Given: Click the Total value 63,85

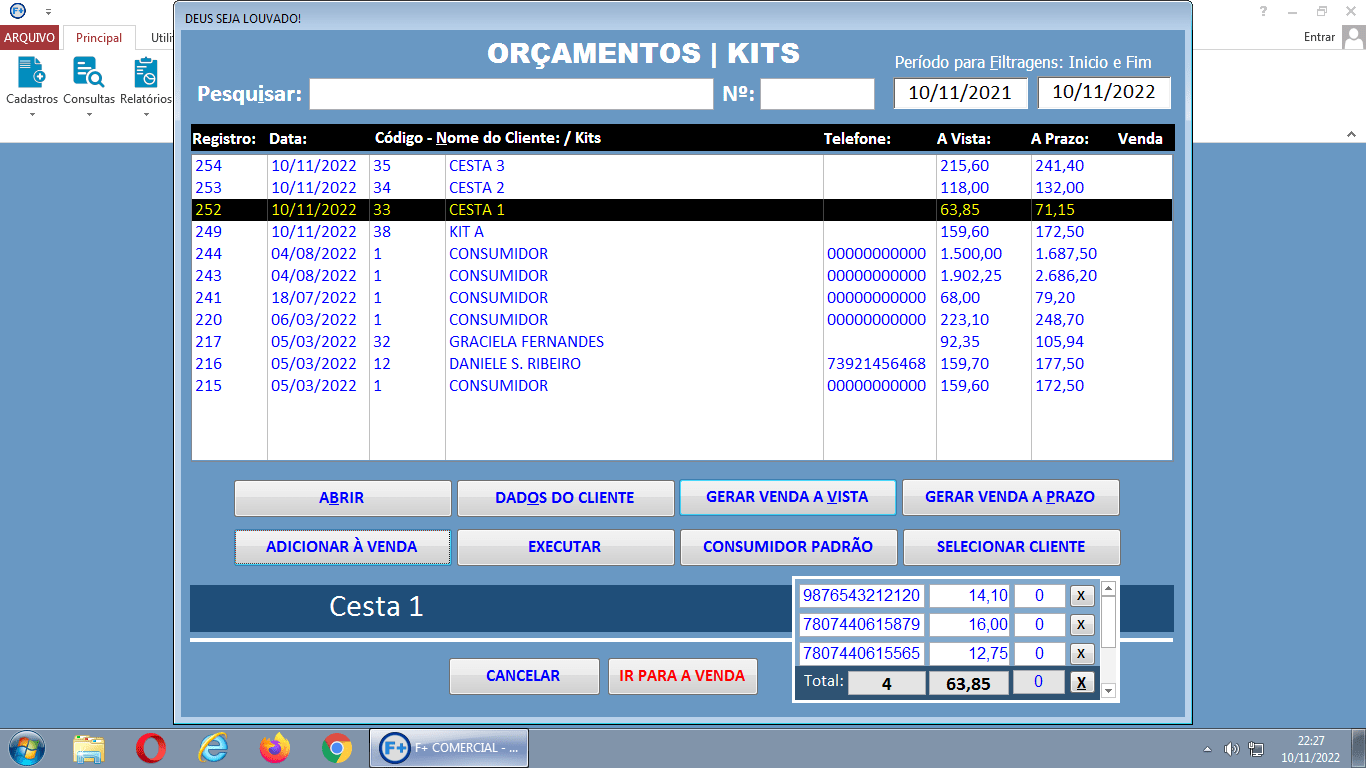Looking at the screenshot, I should coord(968,684).
